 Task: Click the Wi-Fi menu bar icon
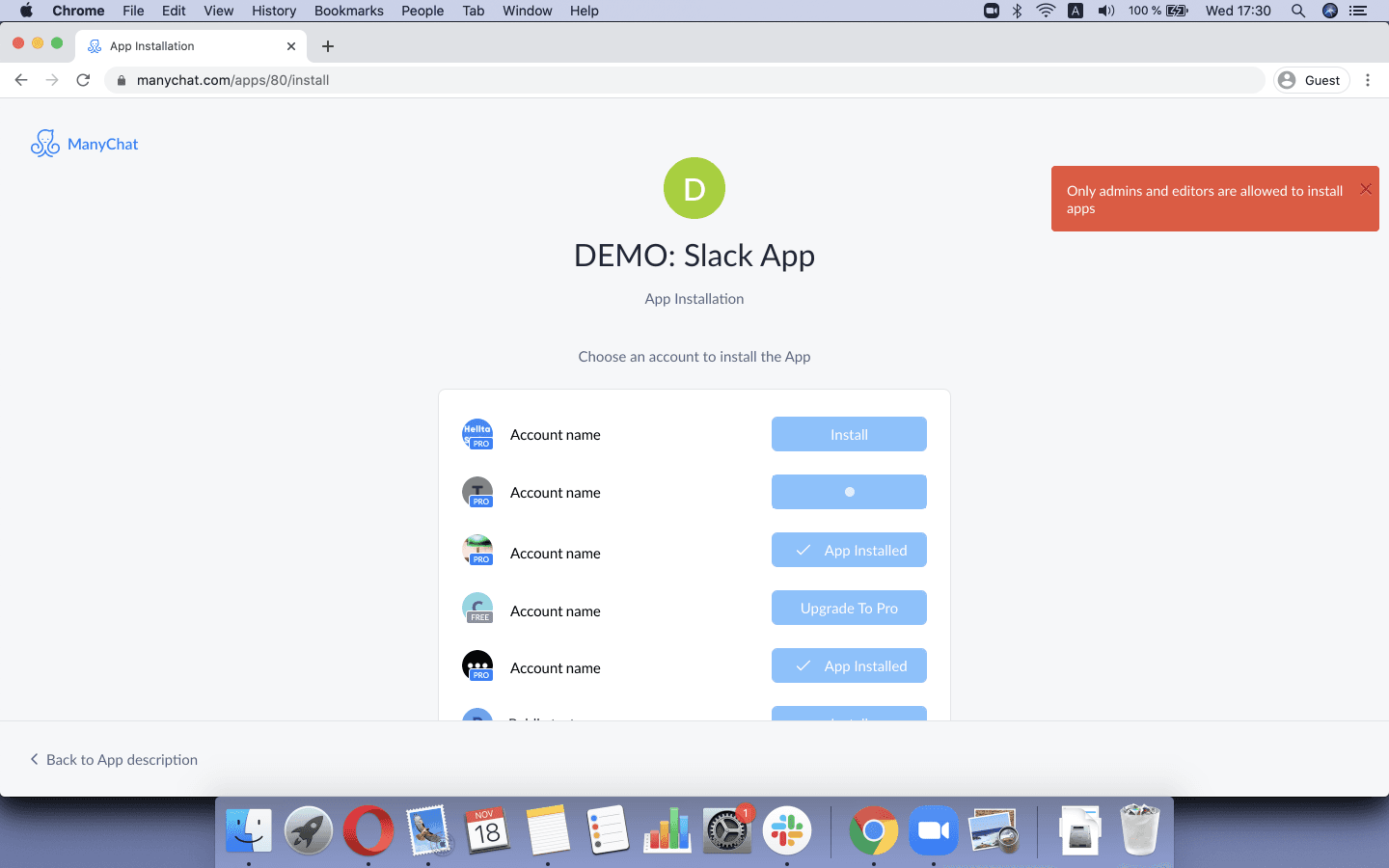coord(1046,11)
